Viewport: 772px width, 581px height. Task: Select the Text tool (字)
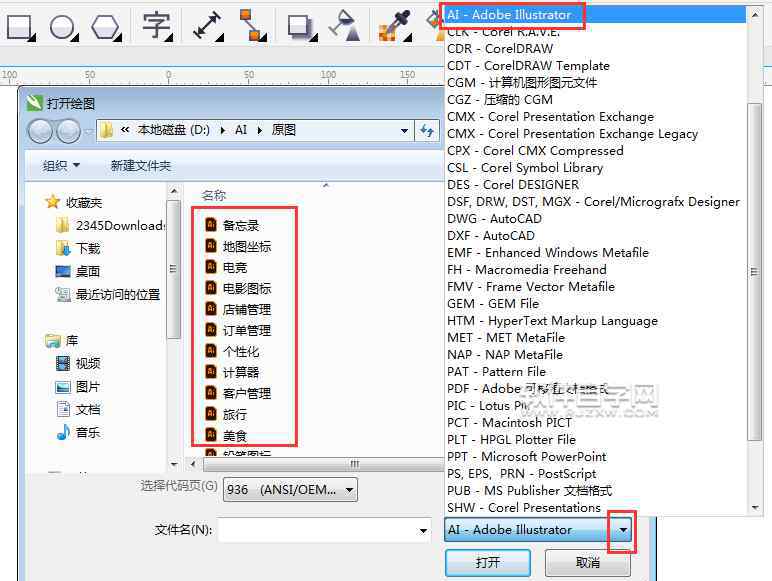click(157, 26)
